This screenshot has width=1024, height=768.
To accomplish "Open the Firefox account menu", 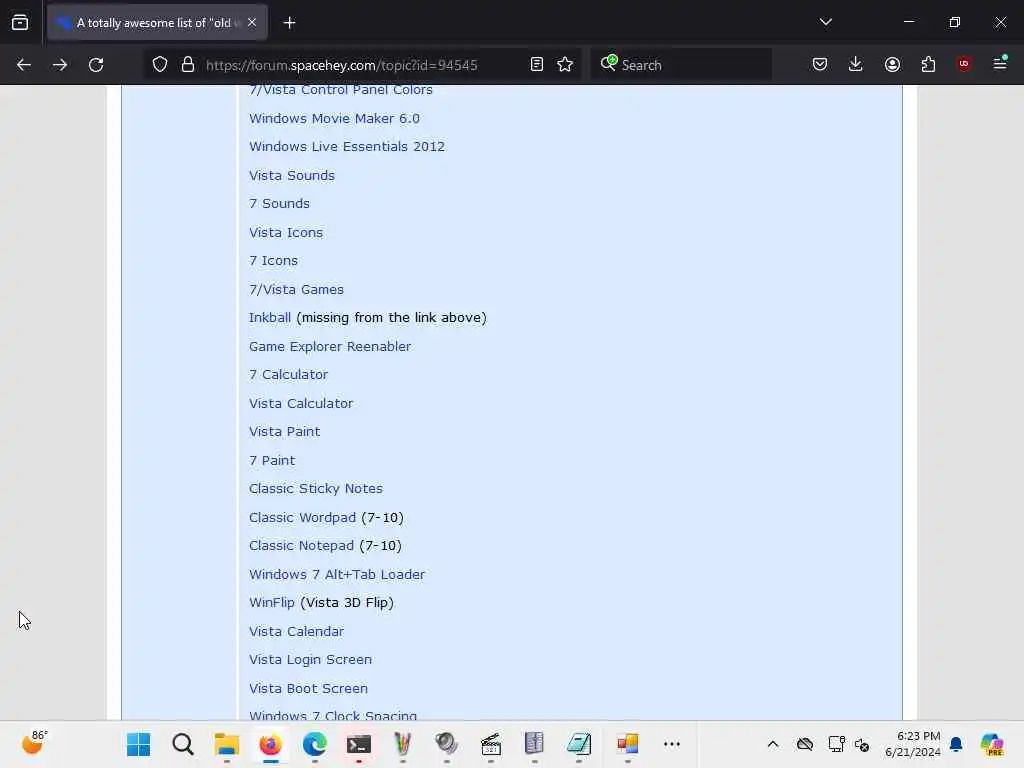I will click(x=892, y=64).
